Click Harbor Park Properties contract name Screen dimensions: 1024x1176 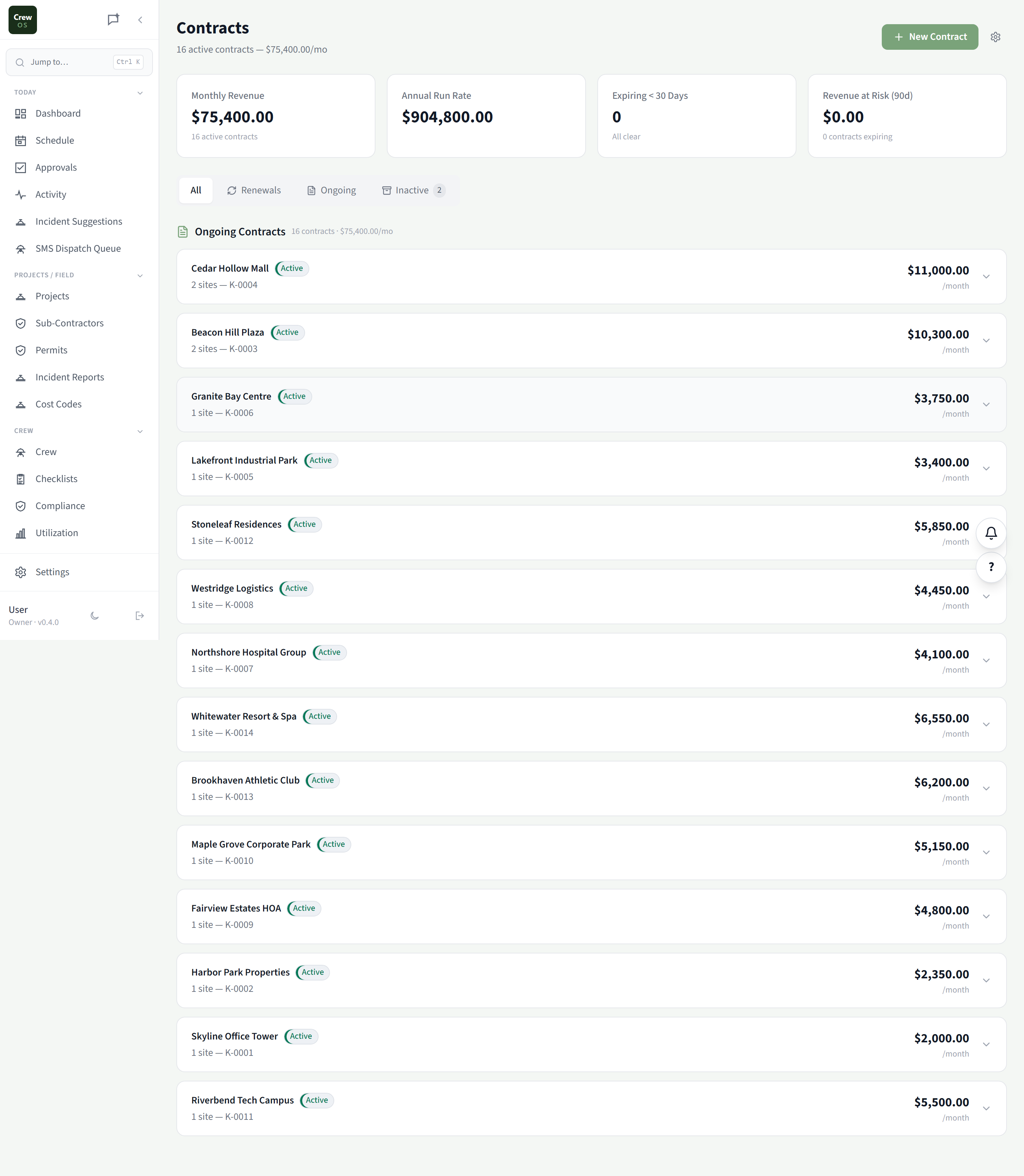(x=241, y=973)
